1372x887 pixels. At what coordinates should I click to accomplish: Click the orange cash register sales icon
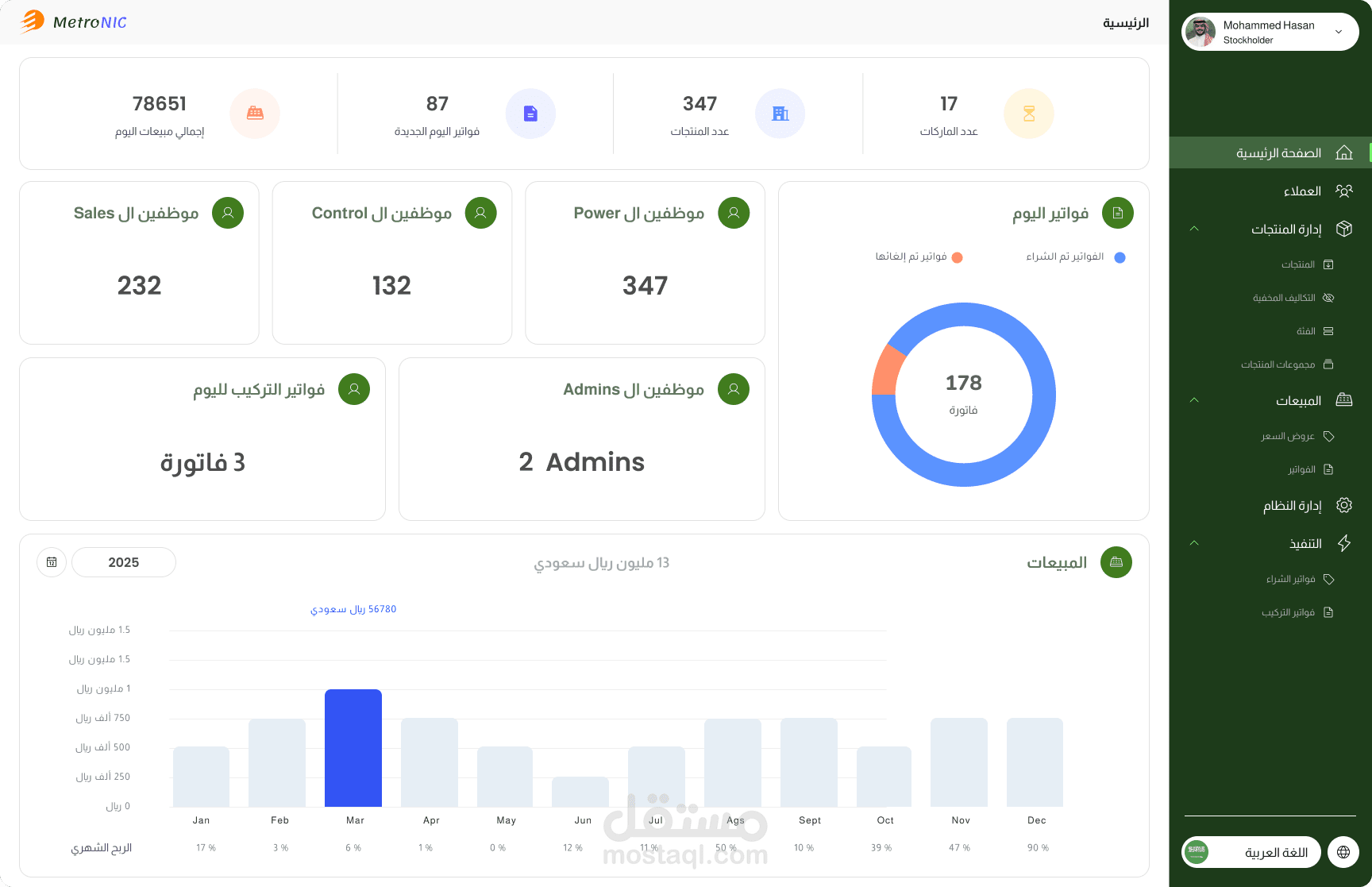pos(255,114)
